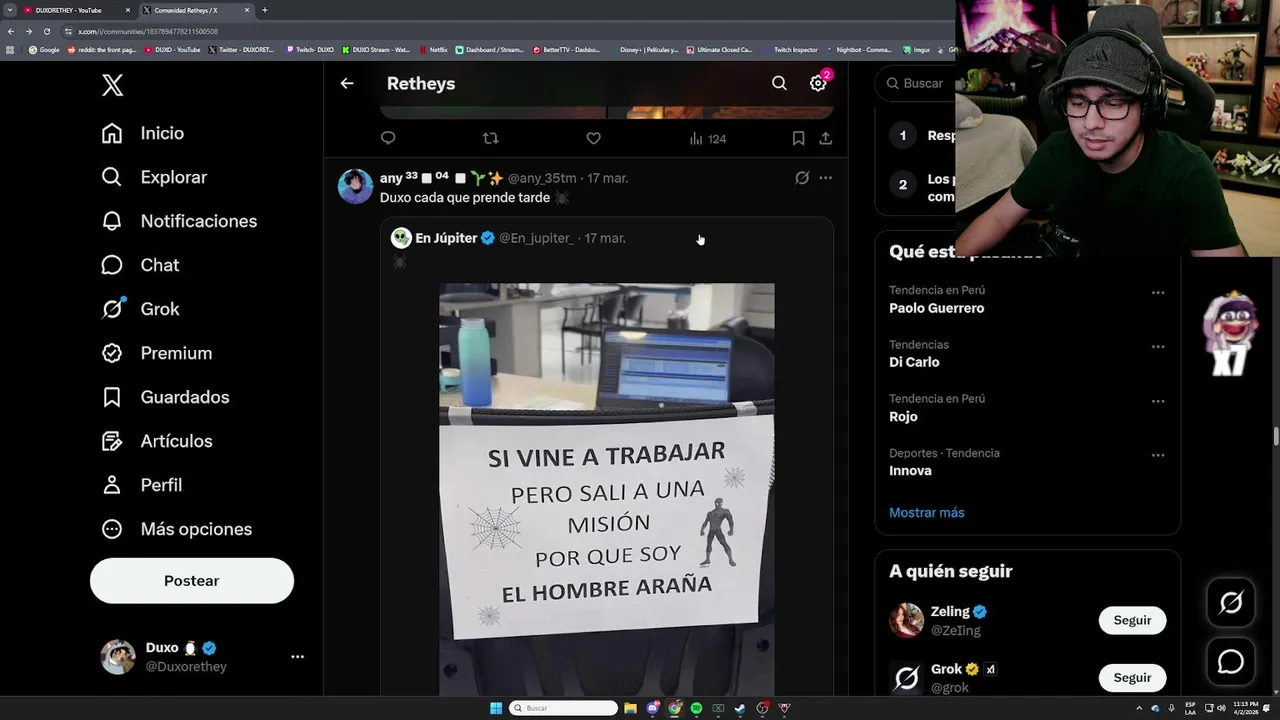Open Premium in the sidebar

pos(157,353)
